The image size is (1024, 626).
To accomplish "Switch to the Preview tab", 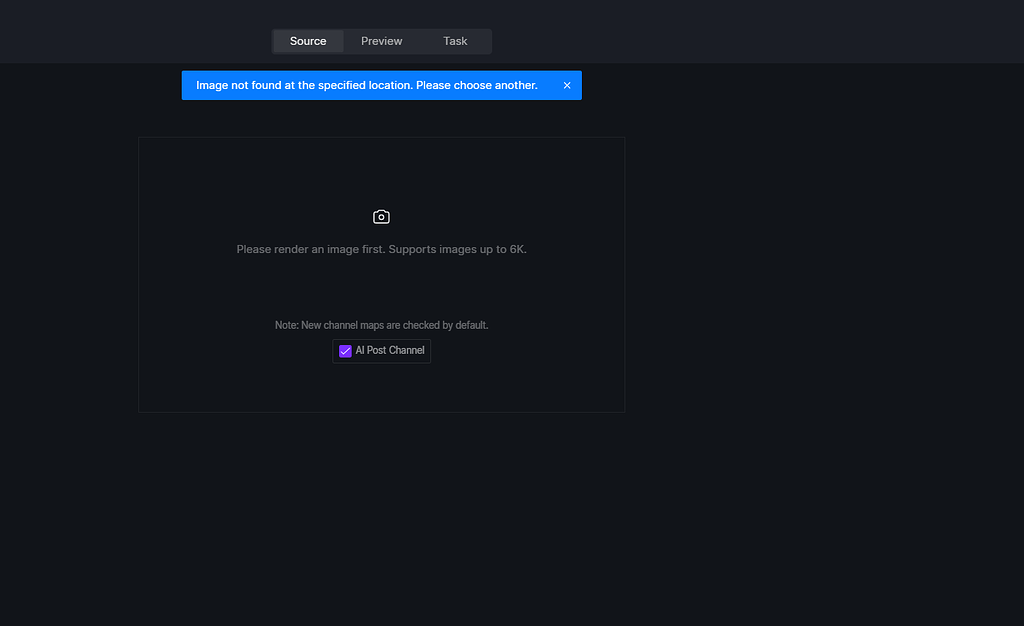I will point(381,41).
